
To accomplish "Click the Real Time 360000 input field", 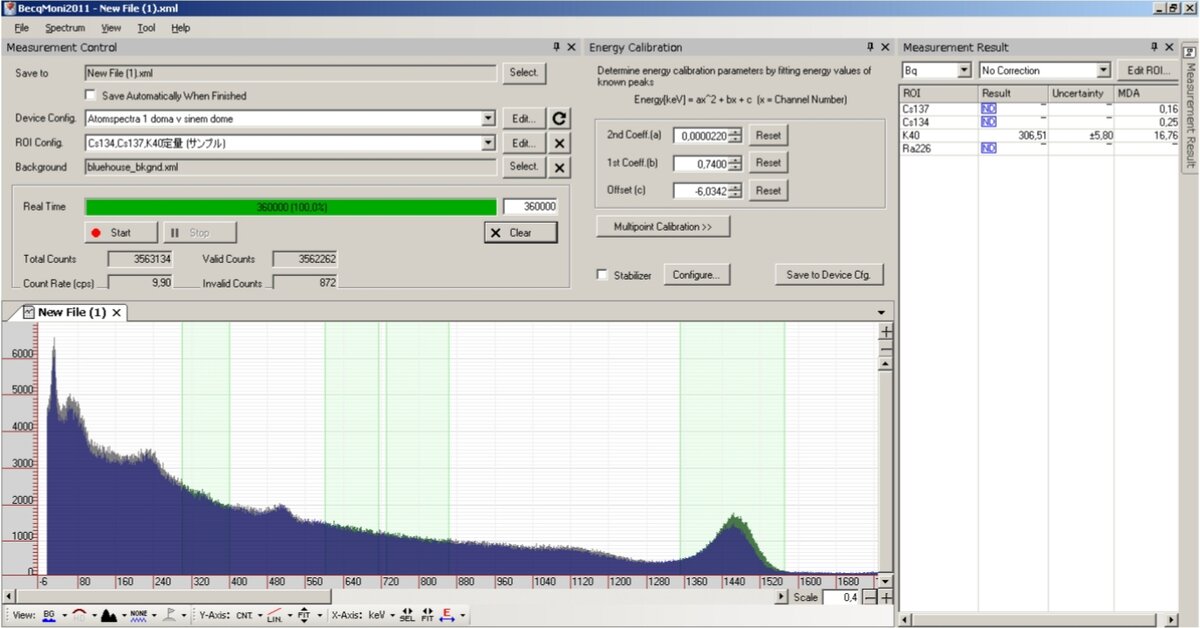I will (530, 207).
